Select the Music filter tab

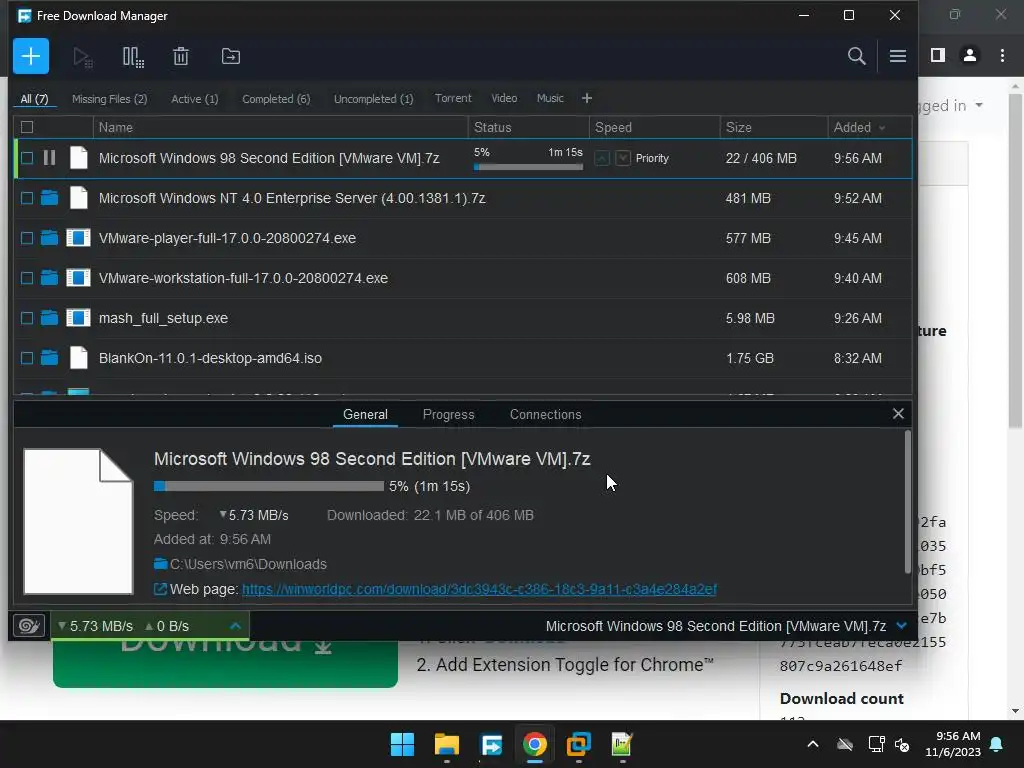(x=550, y=98)
